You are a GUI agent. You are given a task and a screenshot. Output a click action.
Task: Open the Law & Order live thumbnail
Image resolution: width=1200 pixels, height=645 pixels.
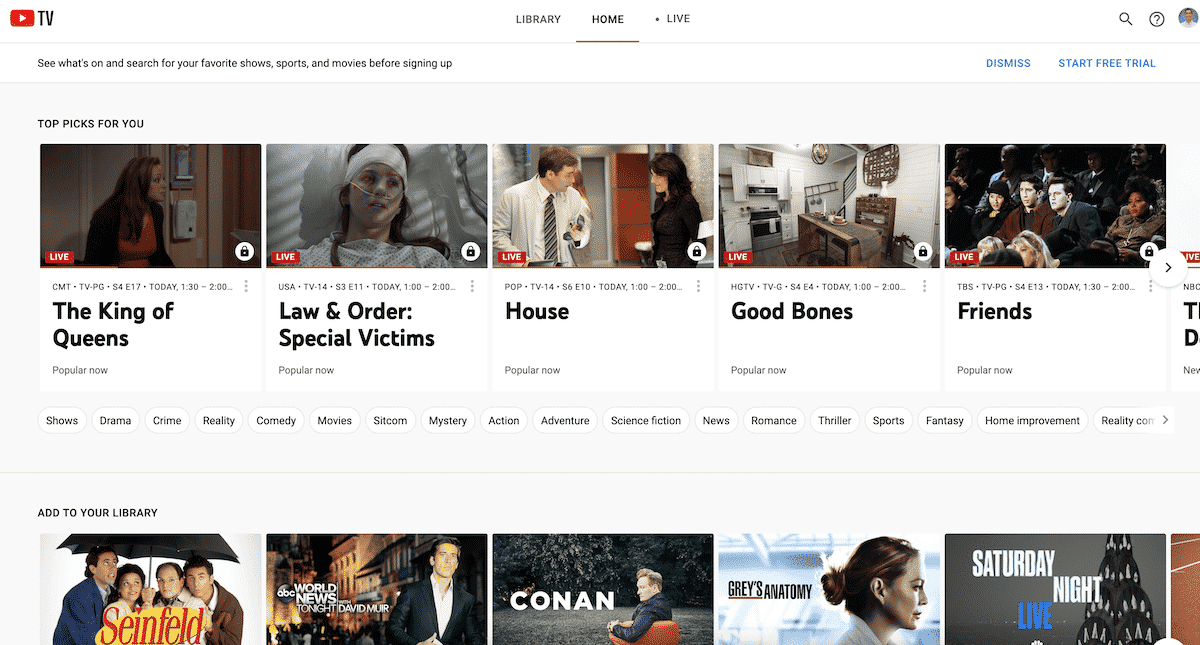click(377, 206)
